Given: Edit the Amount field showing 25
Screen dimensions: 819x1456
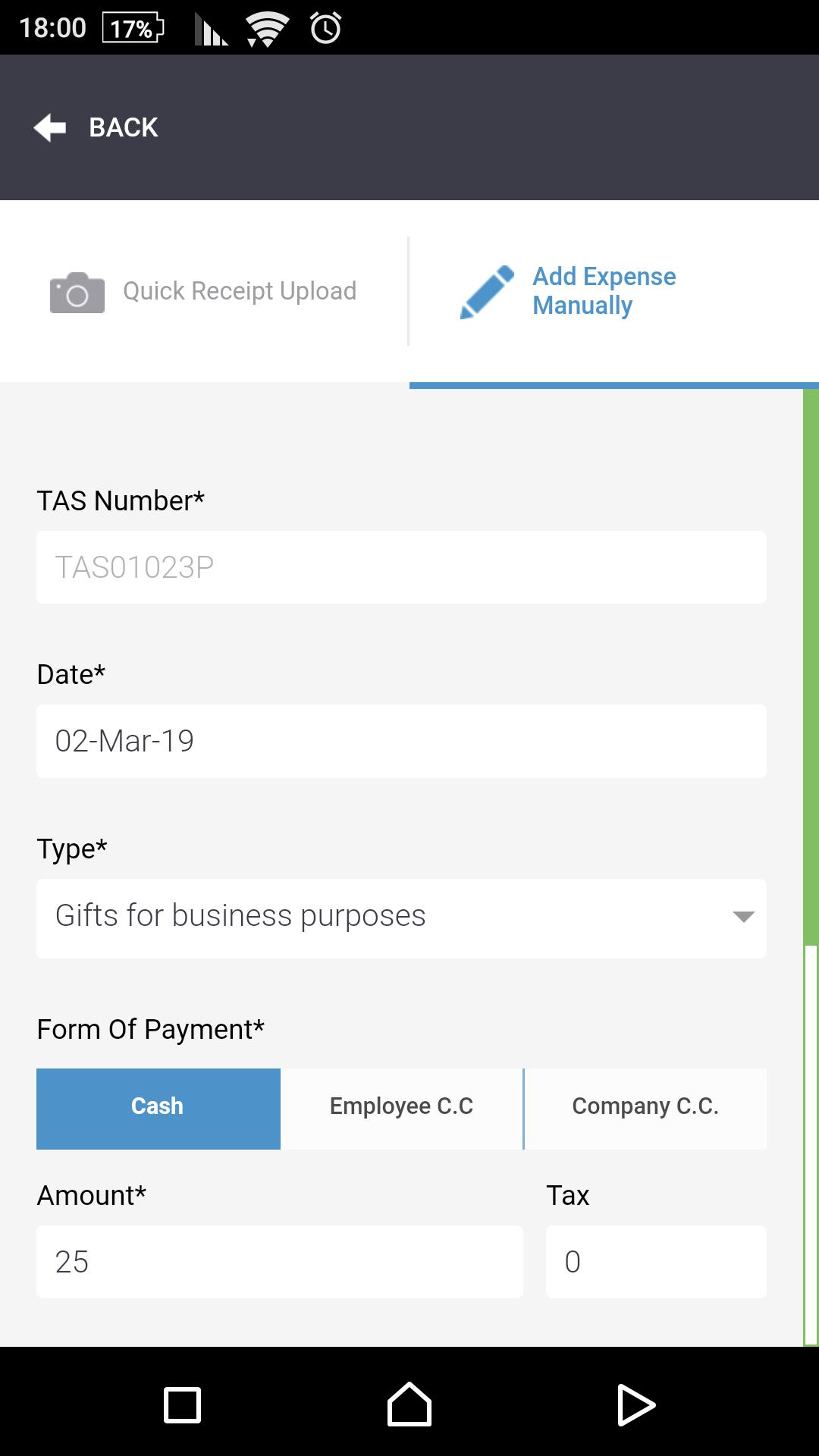Looking at the screenshot, I should pos(279,1262).
